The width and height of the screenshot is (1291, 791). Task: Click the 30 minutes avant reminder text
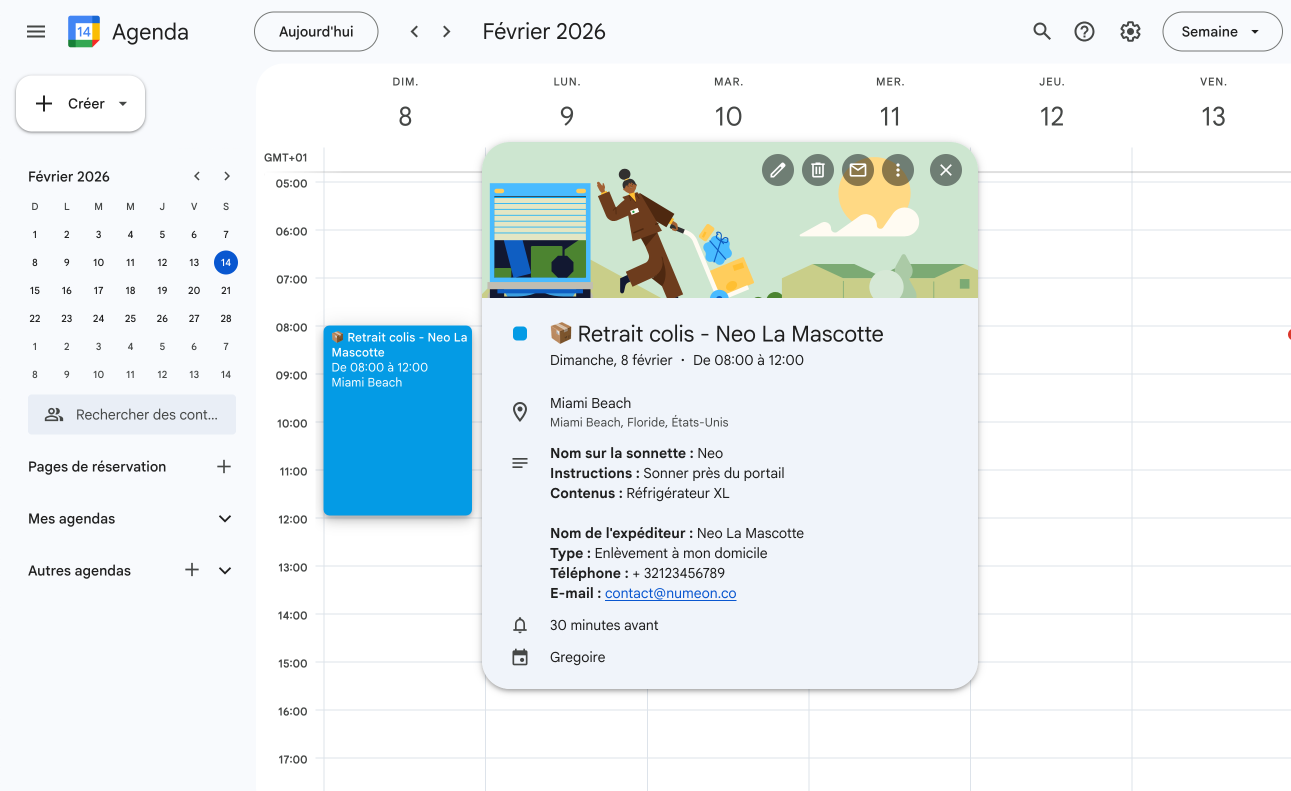point(604,625)
